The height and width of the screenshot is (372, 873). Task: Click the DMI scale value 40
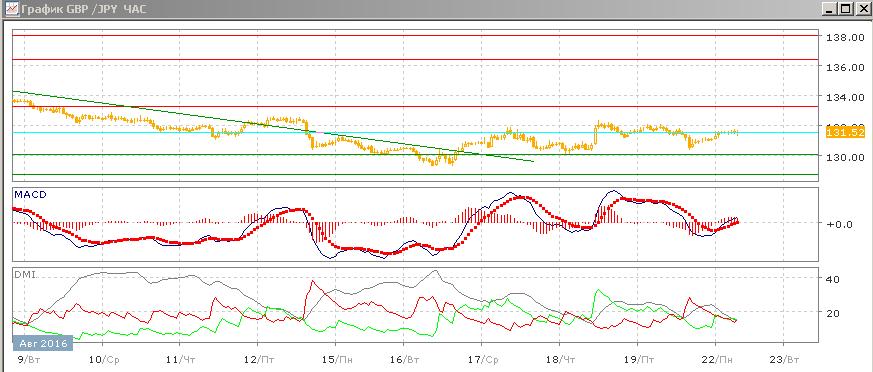click(833, 279)
